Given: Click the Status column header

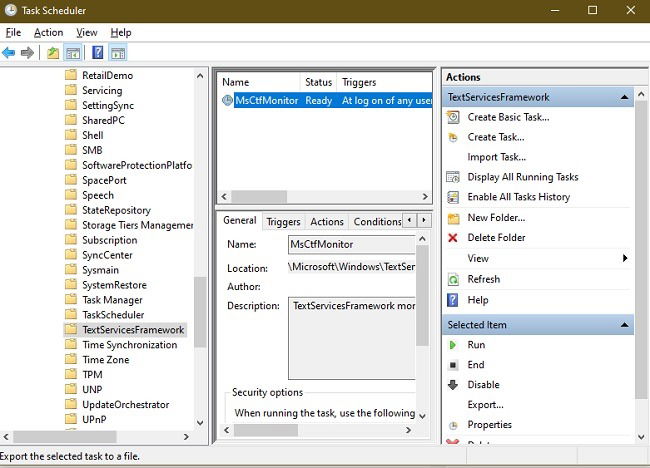Looking at the screenshot, I should pyautogui.click(x=318, y=82).
